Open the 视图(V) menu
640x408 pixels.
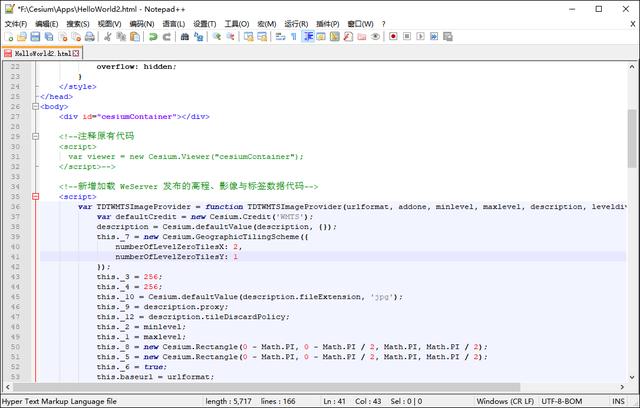click(109, 24)
